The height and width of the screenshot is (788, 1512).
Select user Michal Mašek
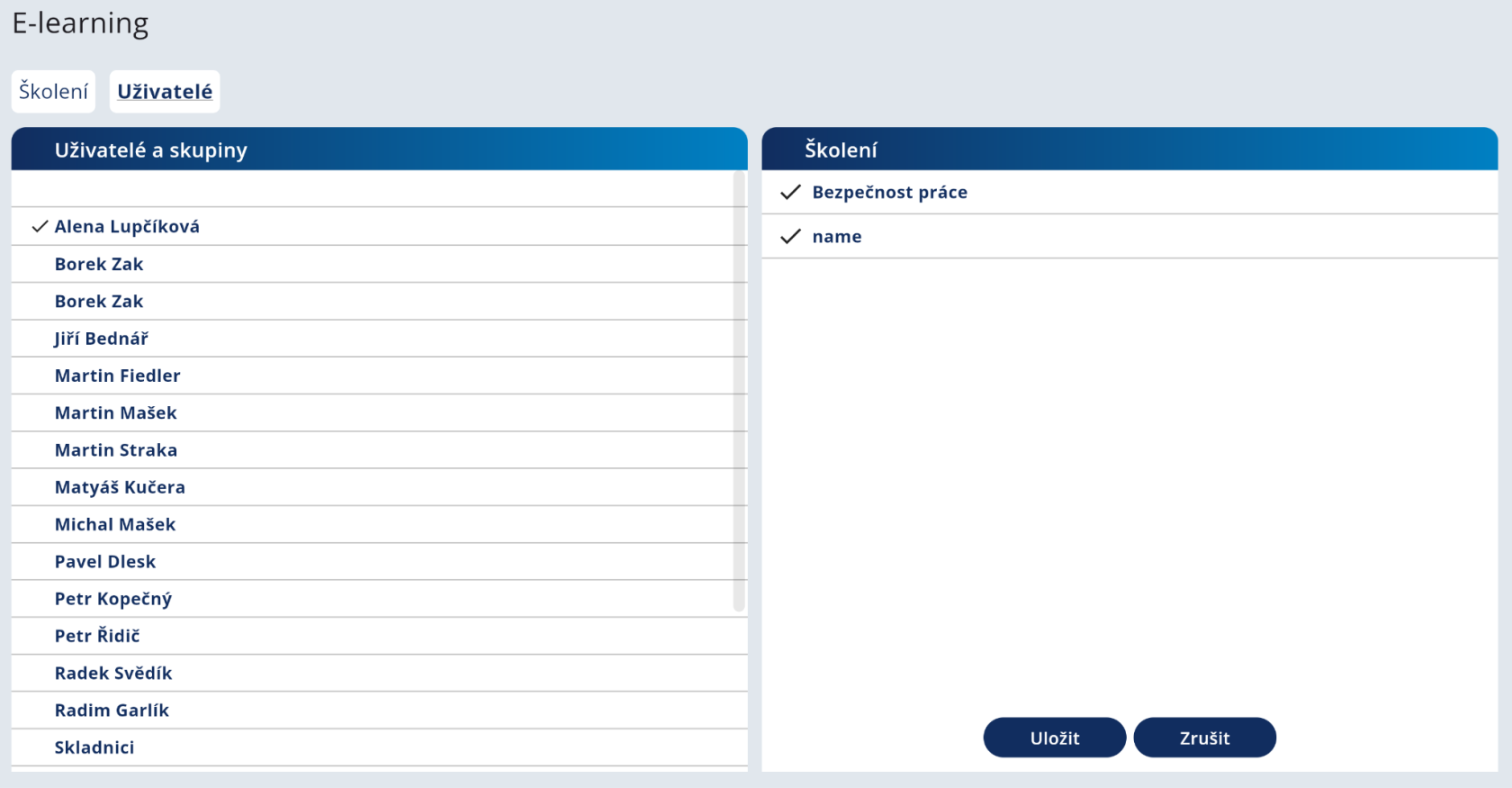click(x=114, y=525)
